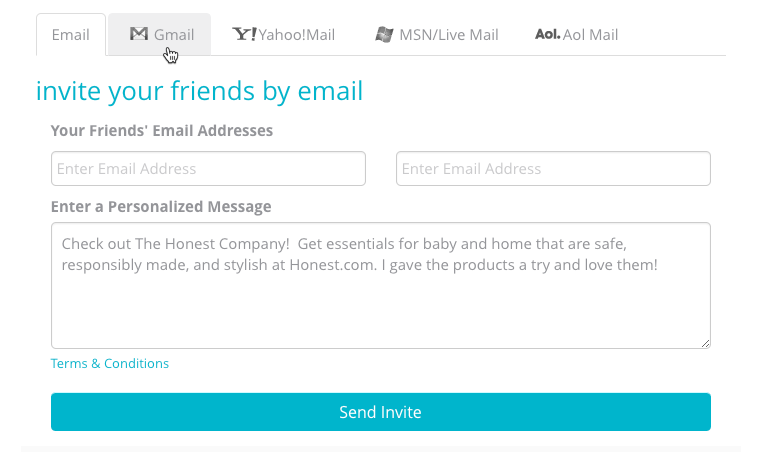Click the 'invite your friends by email' heading
Screen dimensions: 761x452
pos(199,91)
